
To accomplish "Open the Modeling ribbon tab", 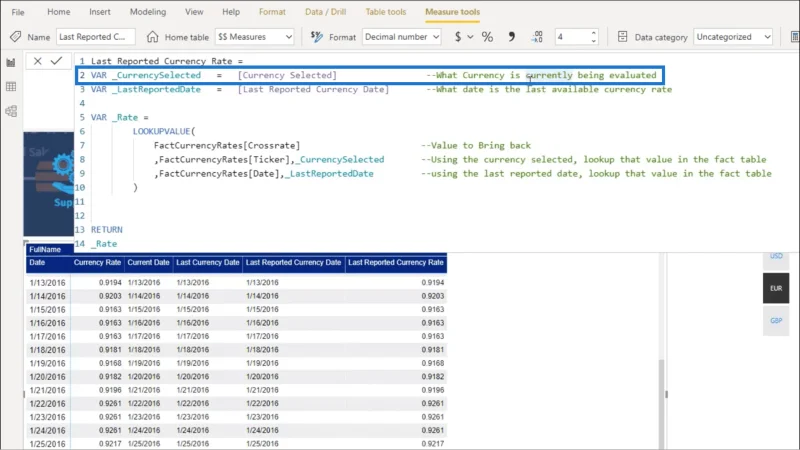I will click(148, 12).
